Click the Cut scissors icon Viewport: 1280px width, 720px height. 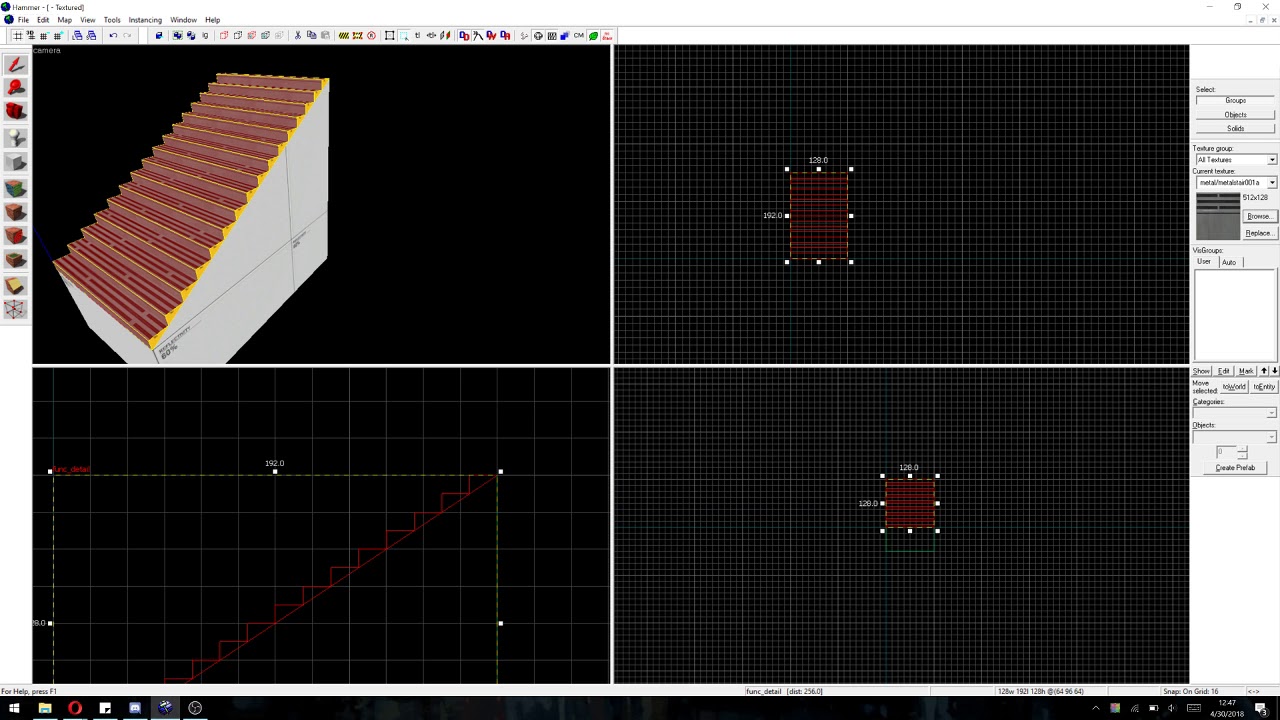pyautogui.click(x=297, y=35)
